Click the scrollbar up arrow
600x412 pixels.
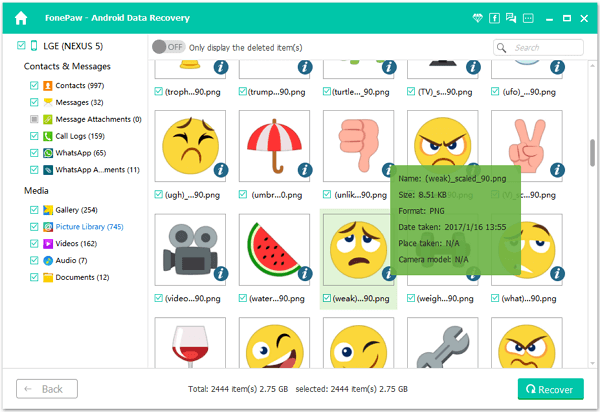[x=592, y=65]
